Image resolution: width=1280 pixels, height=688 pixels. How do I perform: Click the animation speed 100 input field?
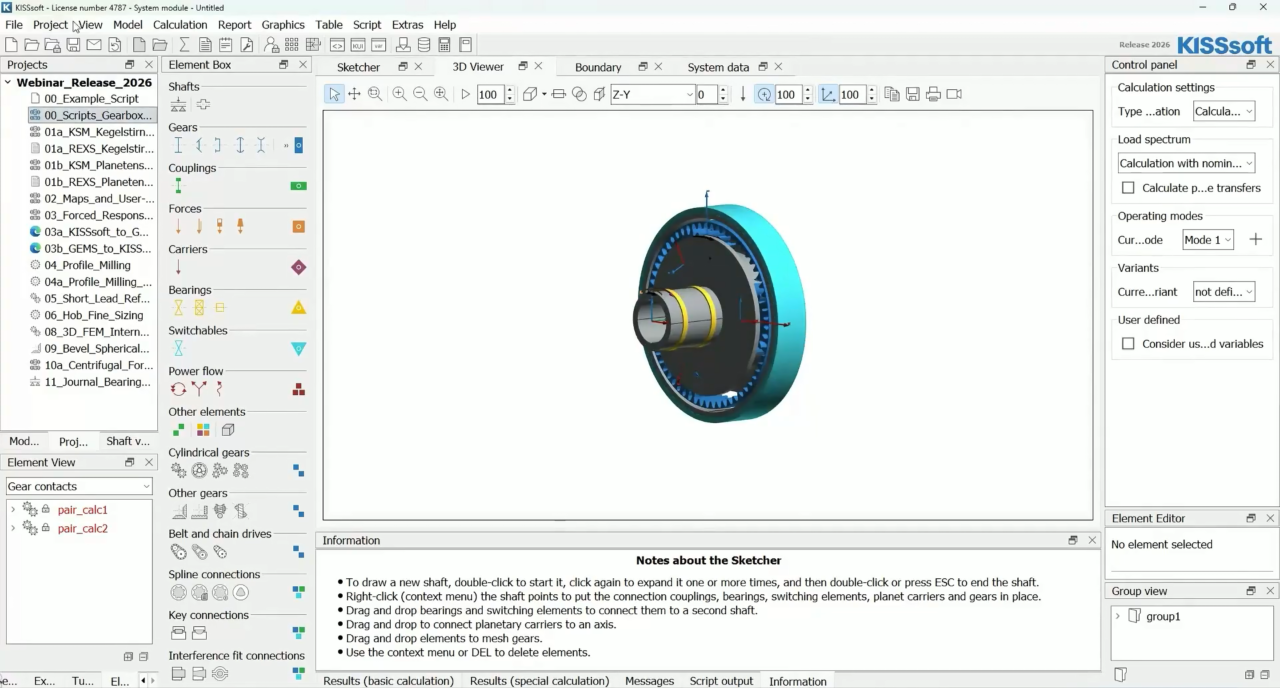[x=490, y=94]
